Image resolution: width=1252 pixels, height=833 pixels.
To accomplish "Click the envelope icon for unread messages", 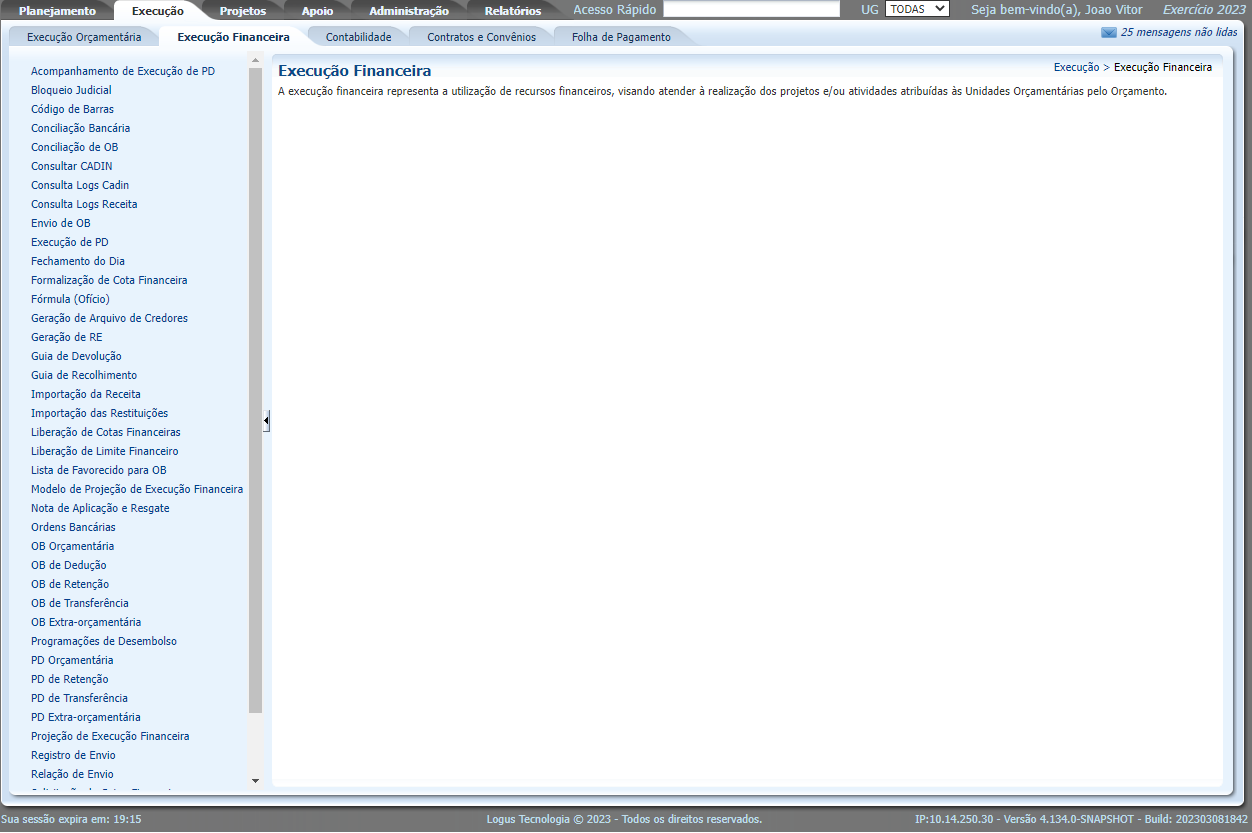I will point(1108,32).
